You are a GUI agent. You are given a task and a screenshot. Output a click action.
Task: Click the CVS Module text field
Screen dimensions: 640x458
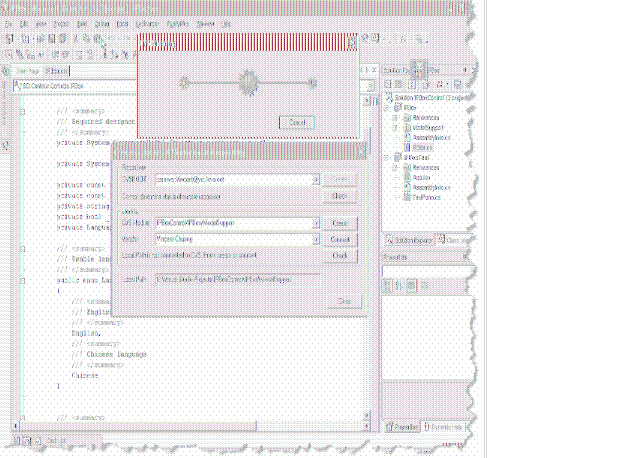pyautogui.click(x=234, y=223)
